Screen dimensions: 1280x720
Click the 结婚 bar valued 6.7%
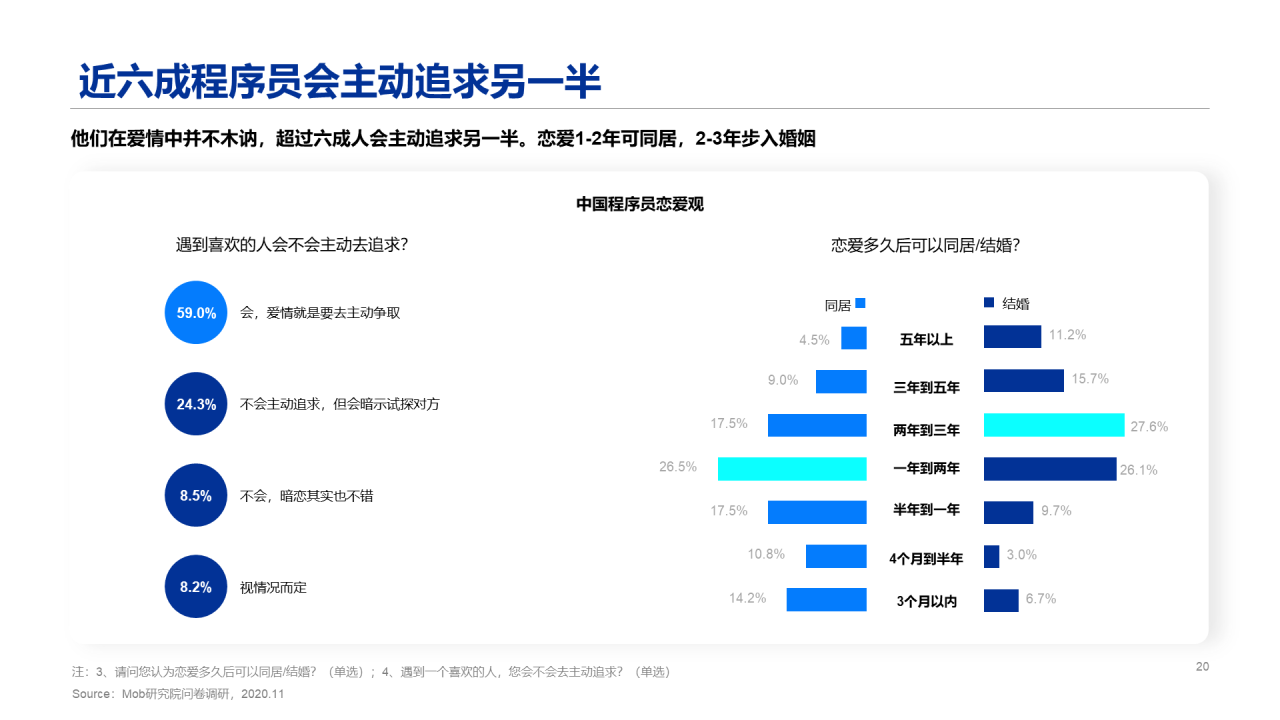pyautogui.click(x=1001, y=600)
